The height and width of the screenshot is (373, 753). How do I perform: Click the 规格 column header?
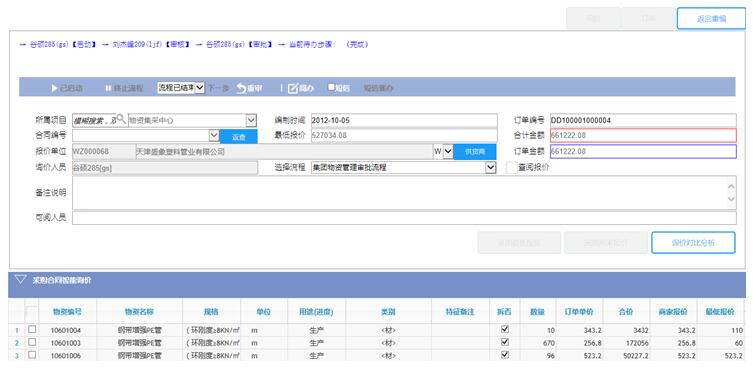211,312
